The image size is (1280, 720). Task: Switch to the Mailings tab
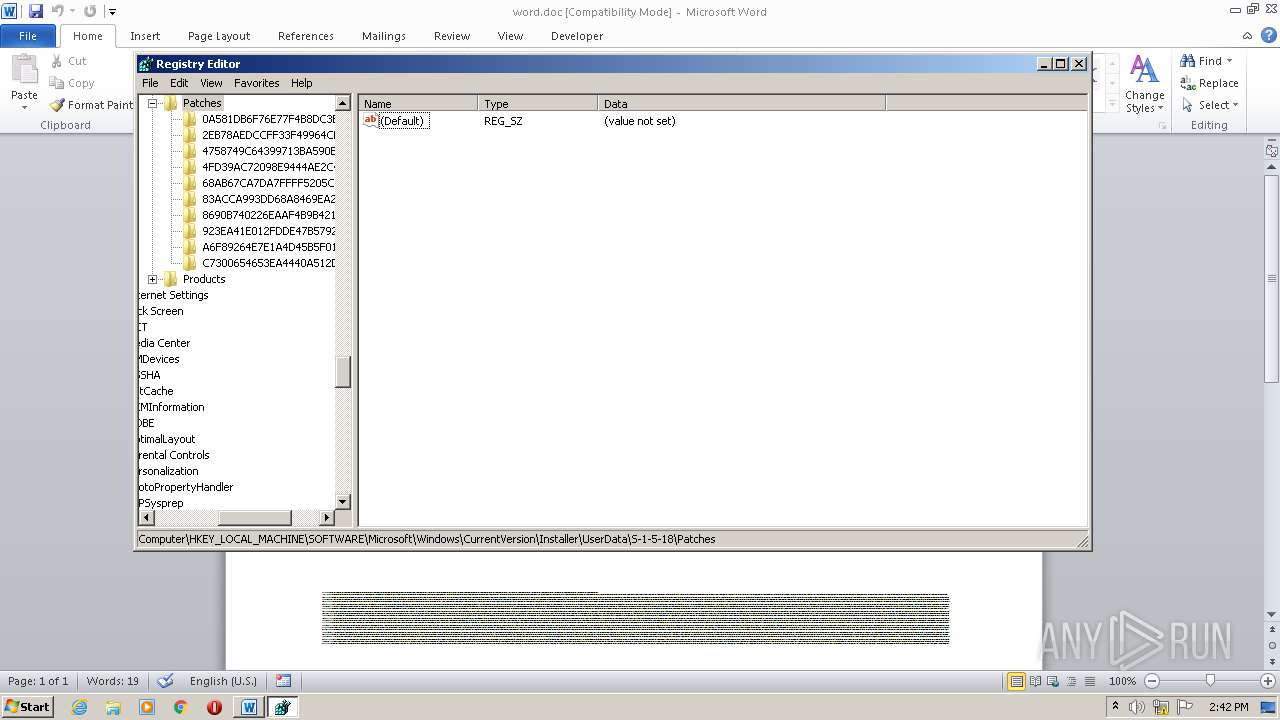pyautogui.click(x=384, y=36)
